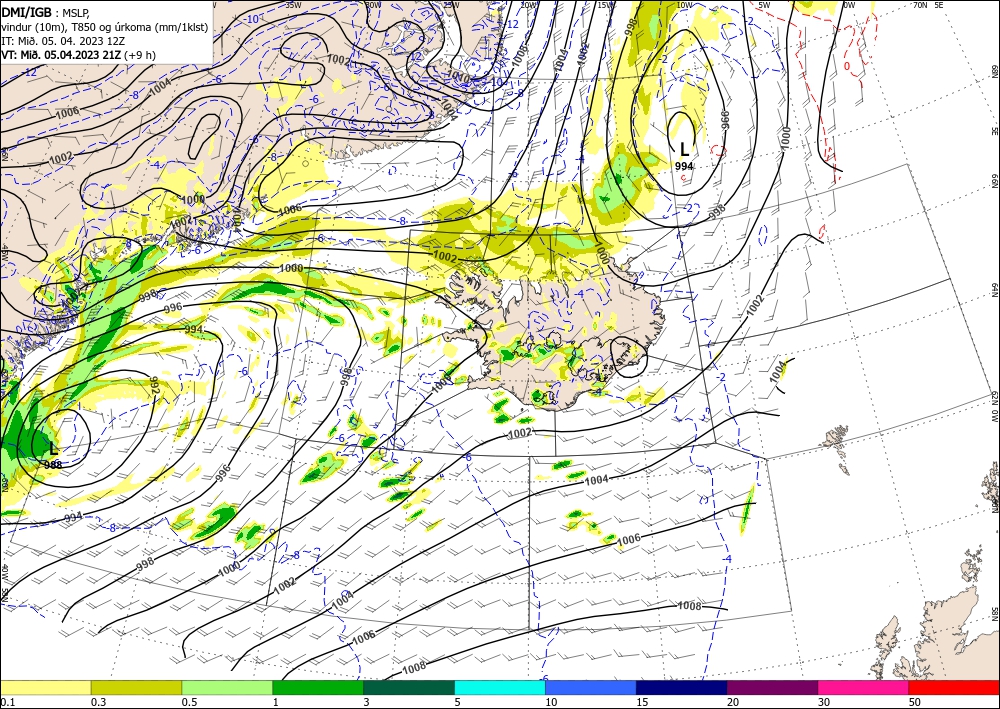The height and width of the screenshot is (709, 1000).
Task: Select the dark green 3–5 legend swatch
Action: [409, 687]
